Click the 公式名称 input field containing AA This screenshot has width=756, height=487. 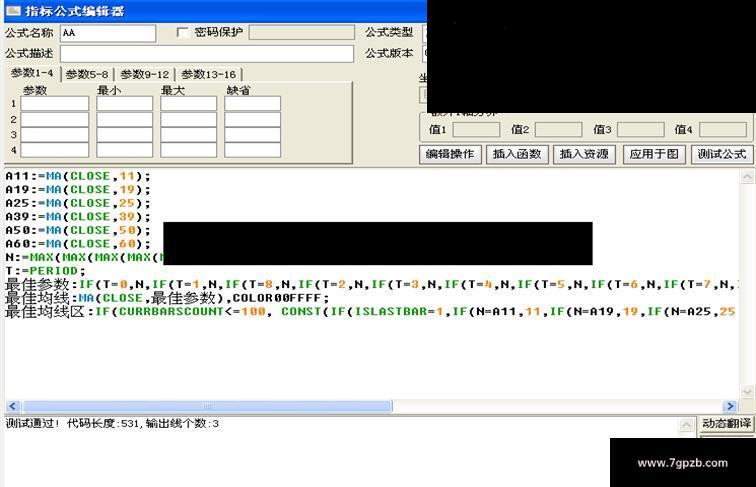pyautogui.click(x=108, y=33)
